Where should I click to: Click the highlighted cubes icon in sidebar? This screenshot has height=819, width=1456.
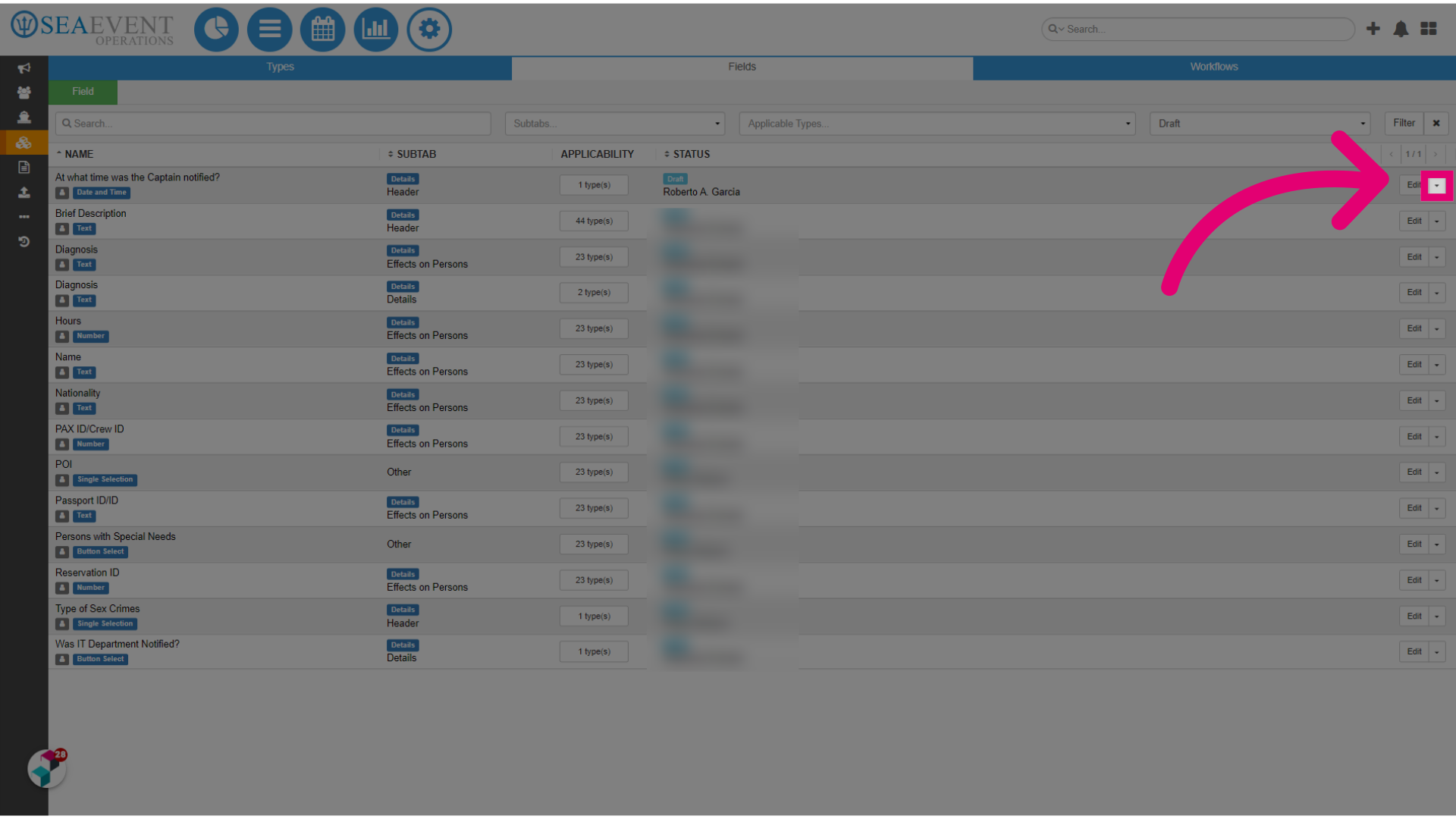(x=24, y=143)
